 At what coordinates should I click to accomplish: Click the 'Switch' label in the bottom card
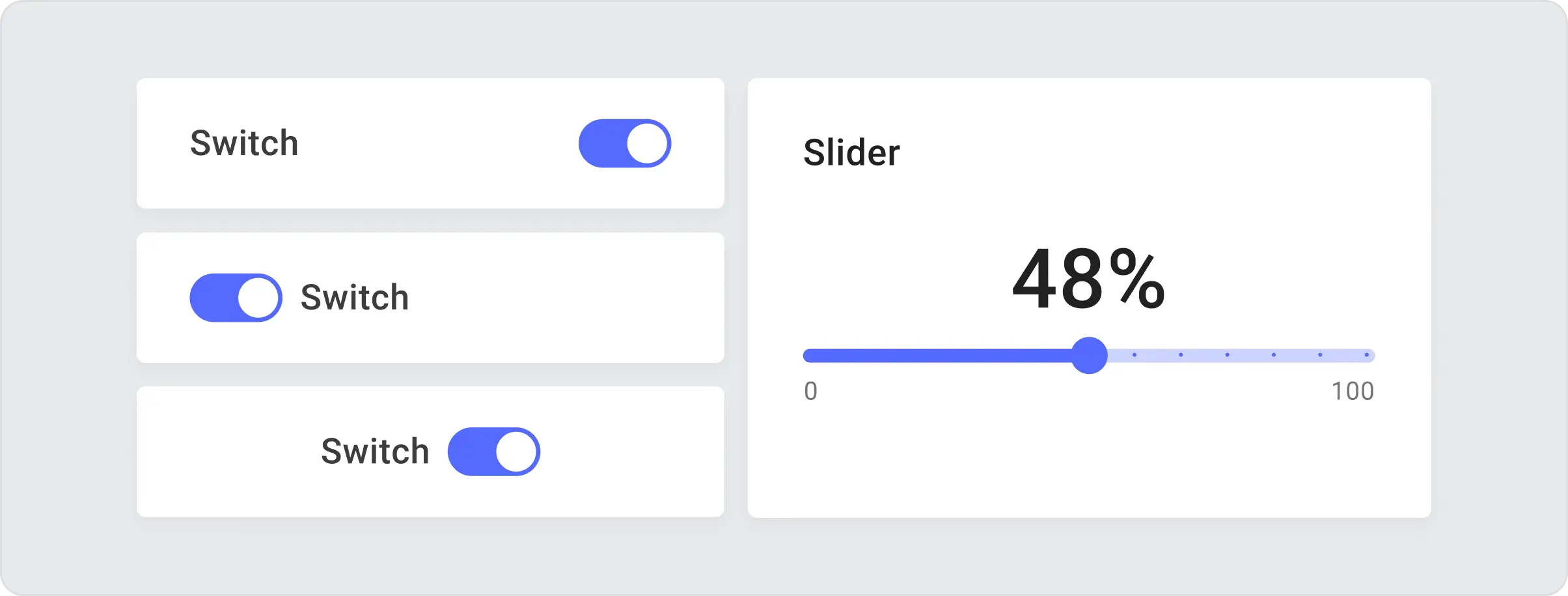tap(376, 451)
